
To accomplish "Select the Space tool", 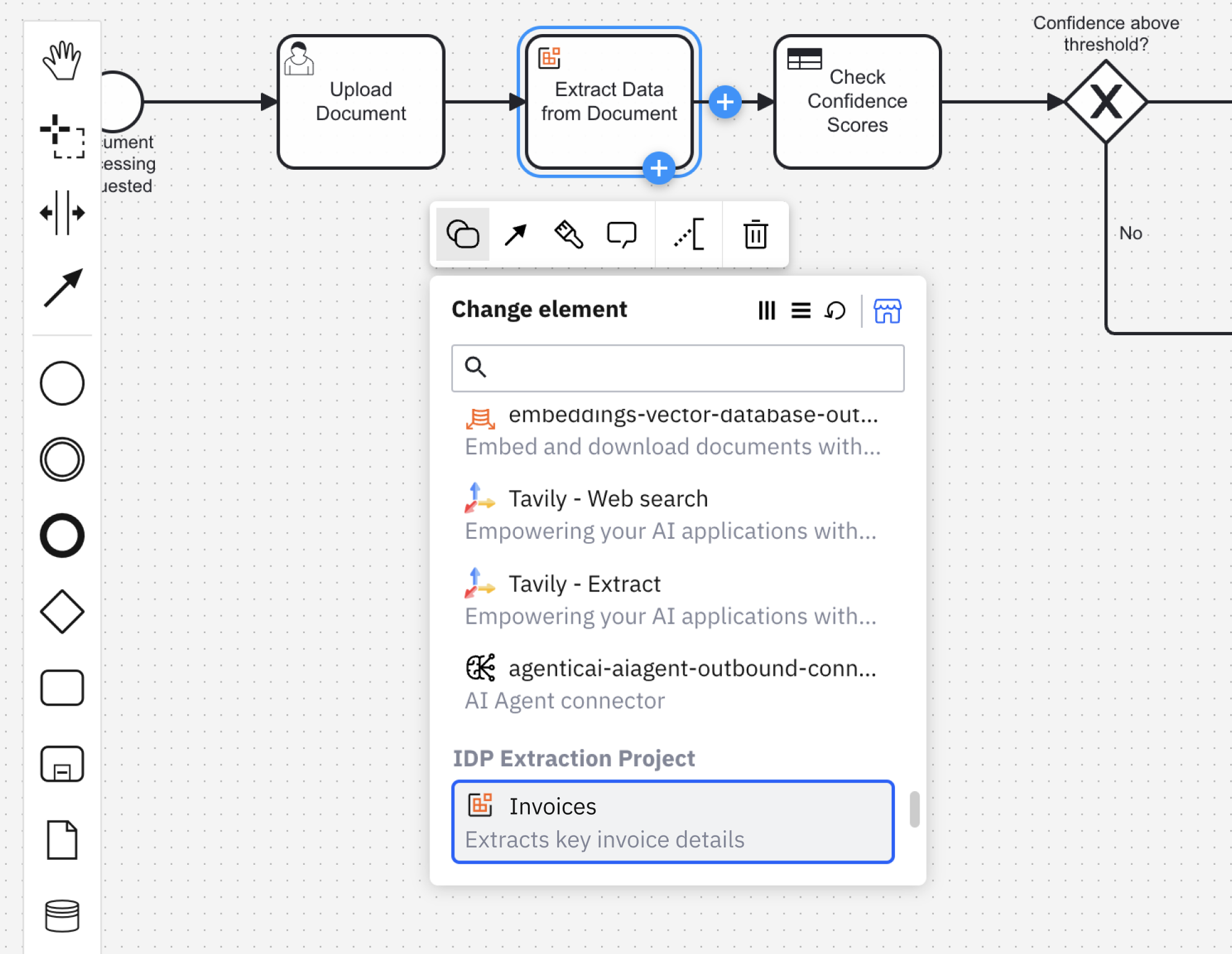I will 62,212.
